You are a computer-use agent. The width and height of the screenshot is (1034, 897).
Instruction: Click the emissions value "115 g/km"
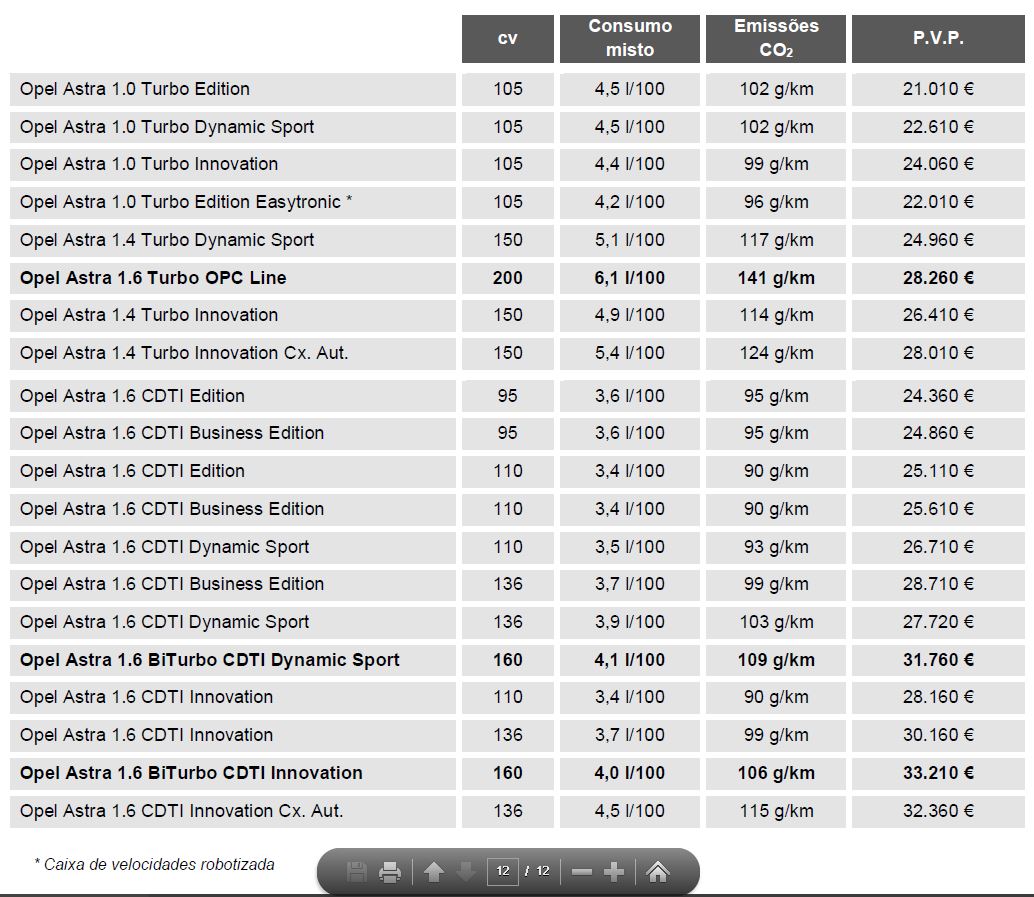776,811
